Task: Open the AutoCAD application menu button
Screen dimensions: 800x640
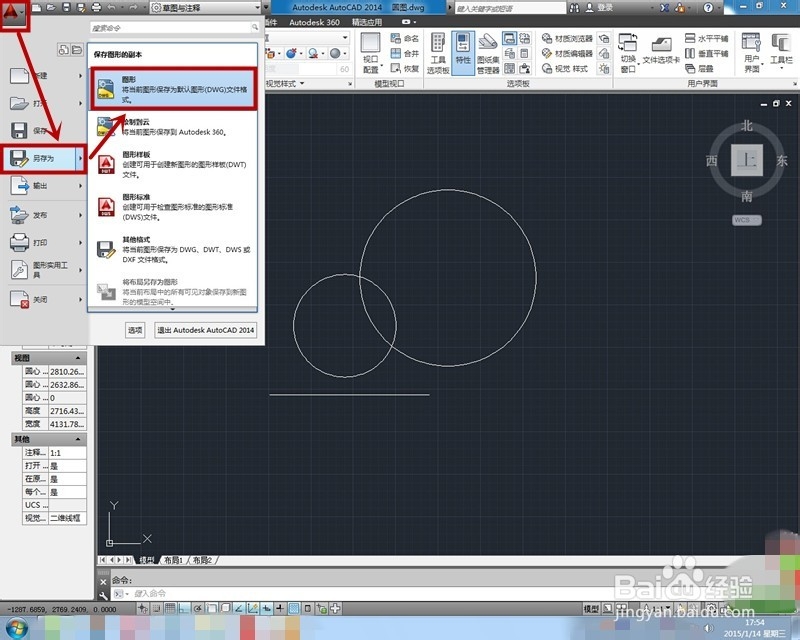Action: (x=12, y=13)
